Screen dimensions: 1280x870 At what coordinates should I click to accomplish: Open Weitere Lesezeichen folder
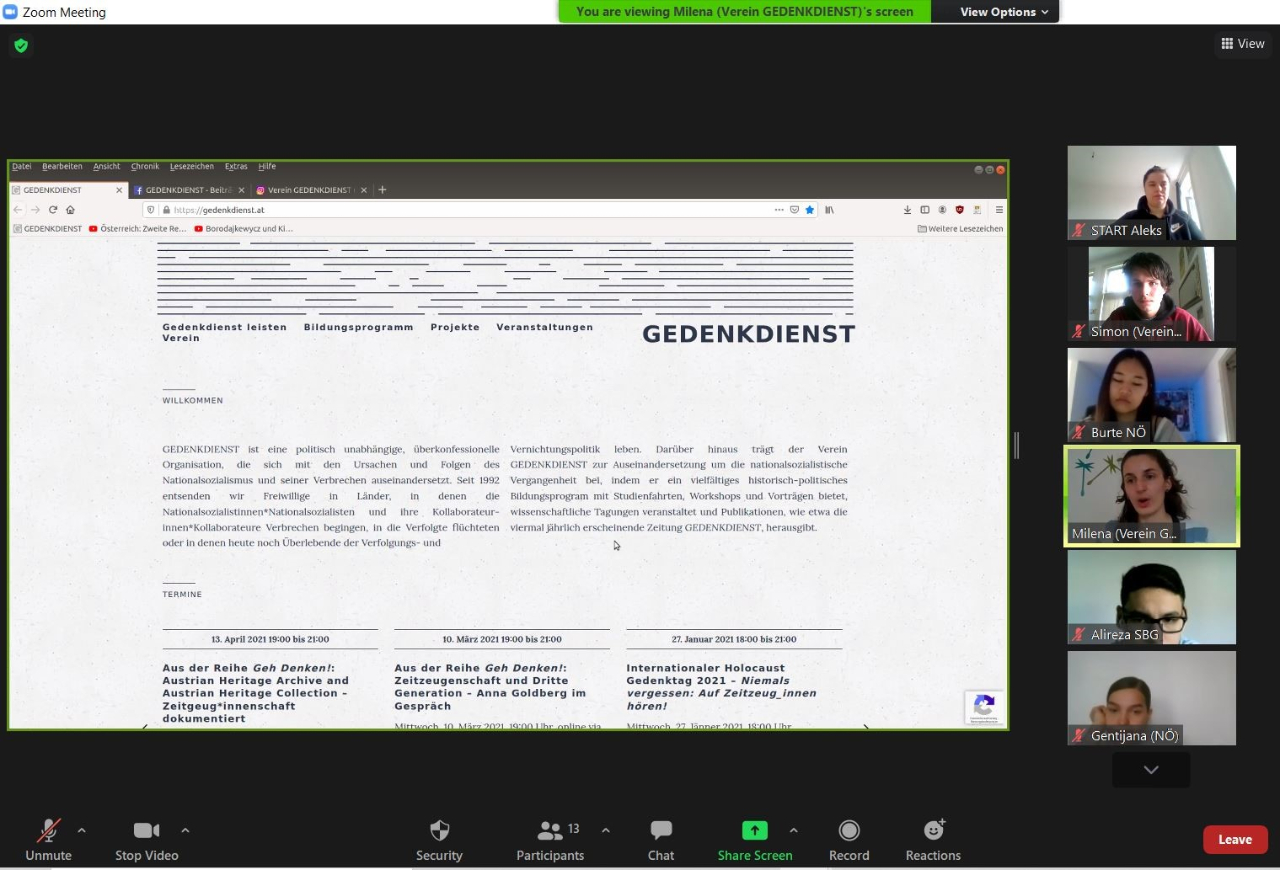pos(960,229)
